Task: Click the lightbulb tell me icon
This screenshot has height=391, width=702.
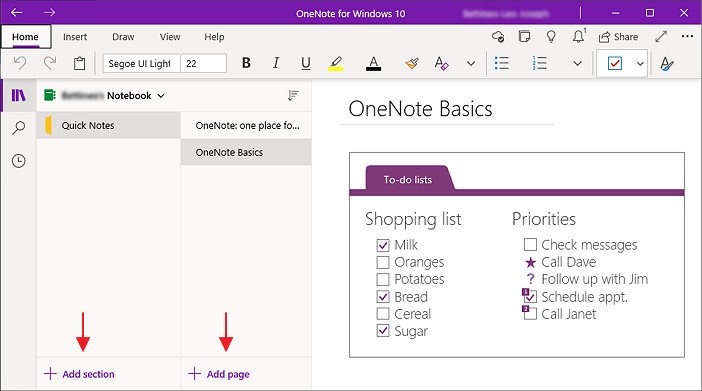Action: [x=551, y=37]
